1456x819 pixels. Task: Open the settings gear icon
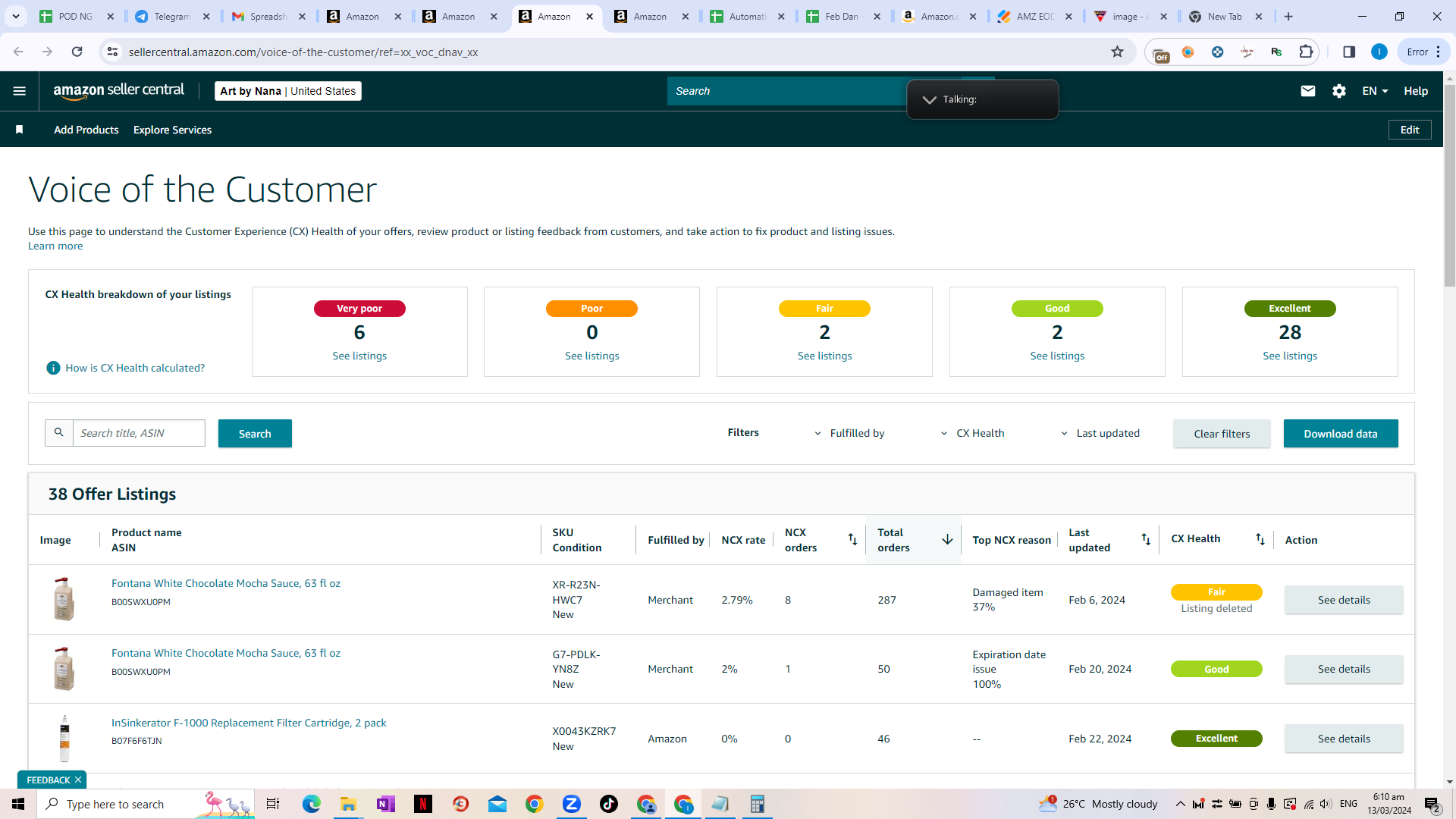(1339, 91)
